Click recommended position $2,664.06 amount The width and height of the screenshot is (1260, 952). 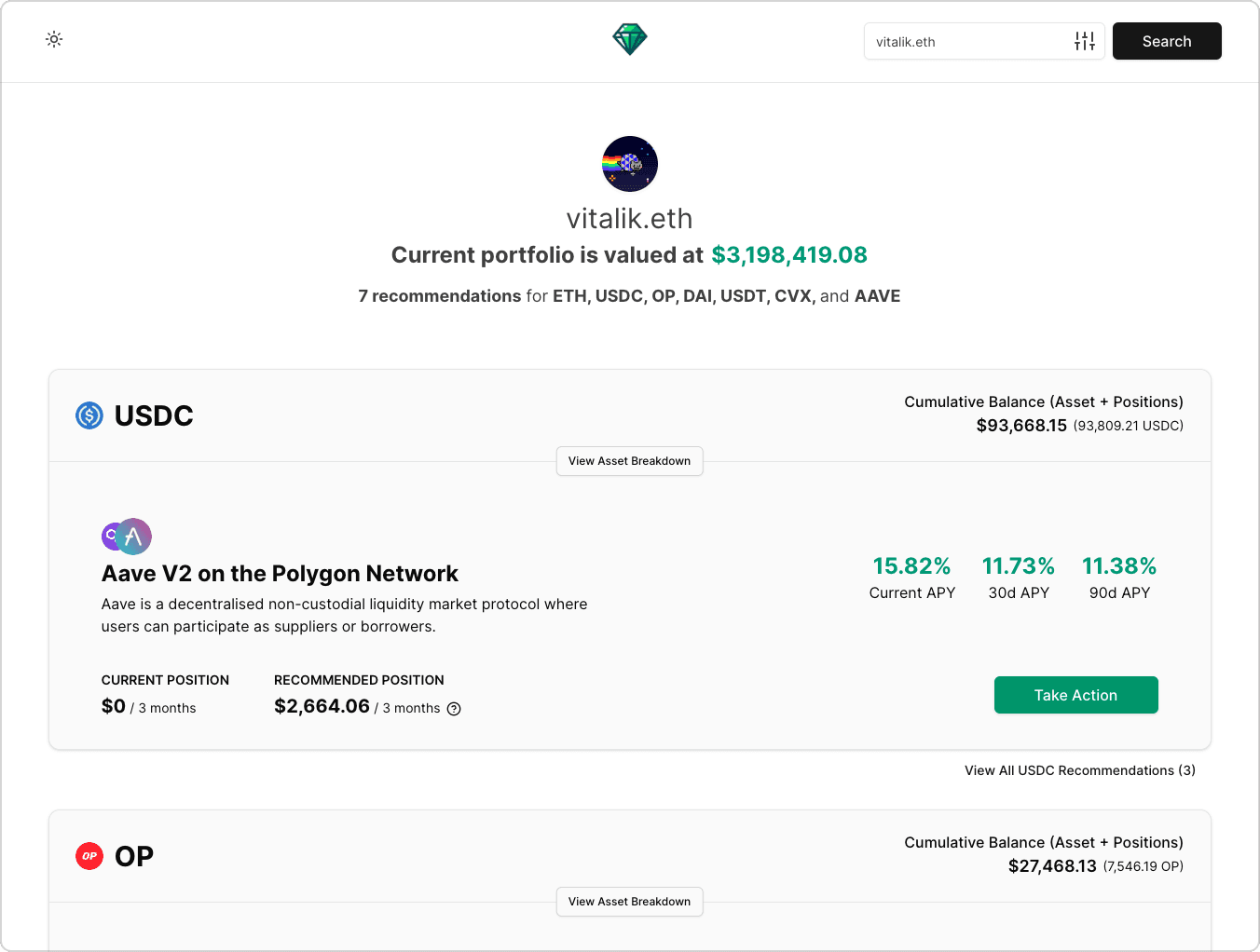click(x=322, y=706)
